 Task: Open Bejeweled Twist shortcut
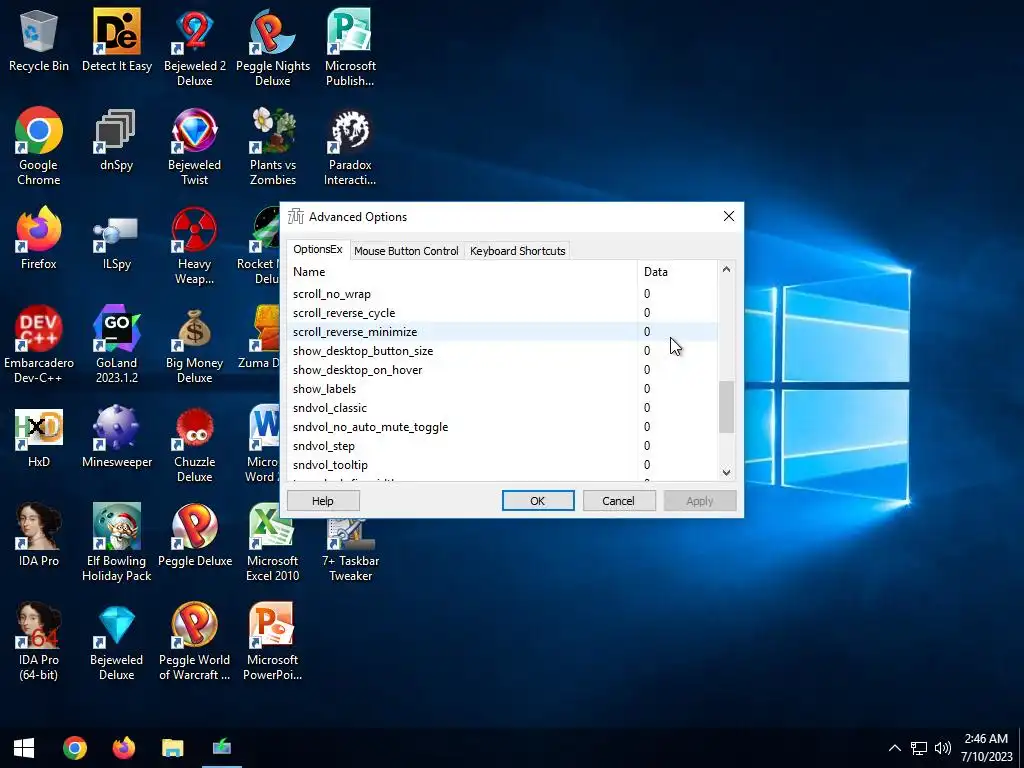point(195,146)
